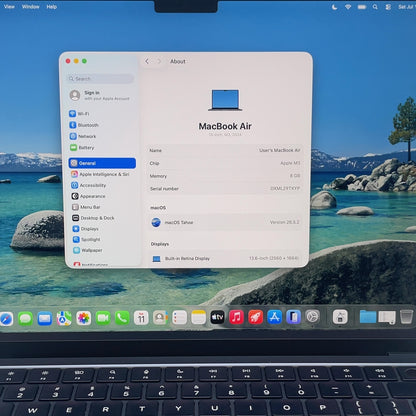
Task: Select General in the settings sidebar
Action: click(x=102, y=163)
